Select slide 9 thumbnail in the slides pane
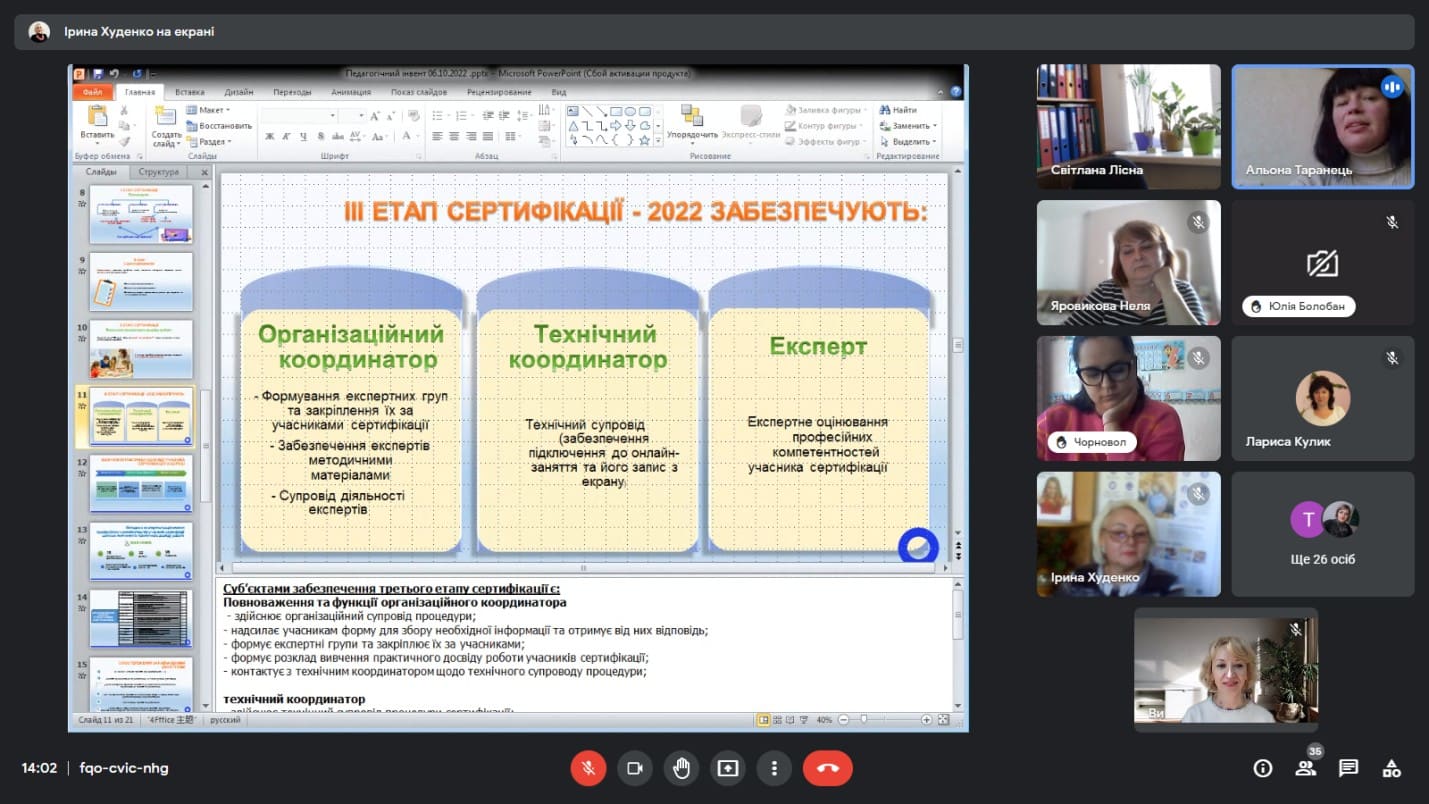This screenshot has height=804, width=1429. 140,281
